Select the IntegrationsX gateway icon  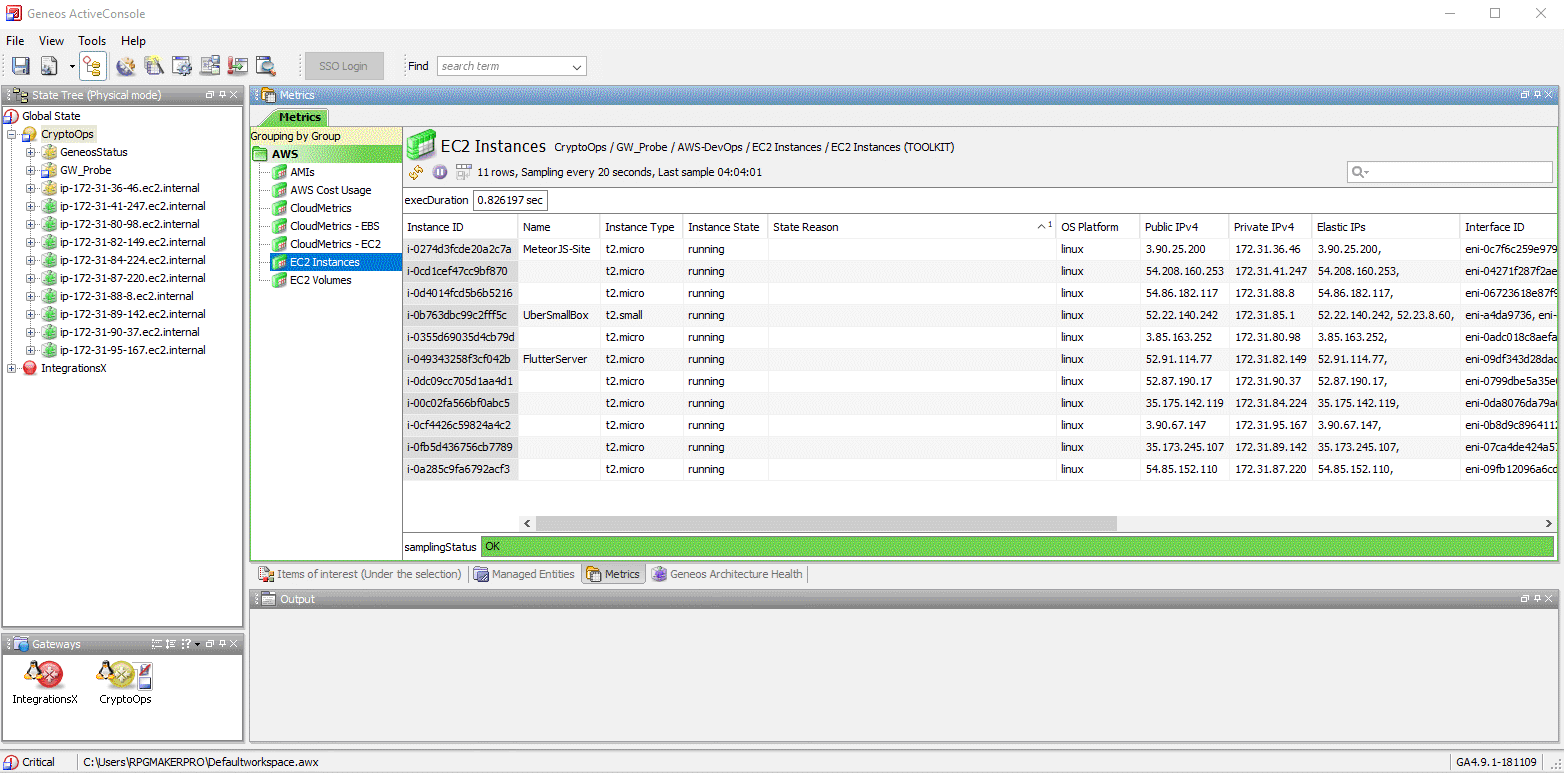44,675
